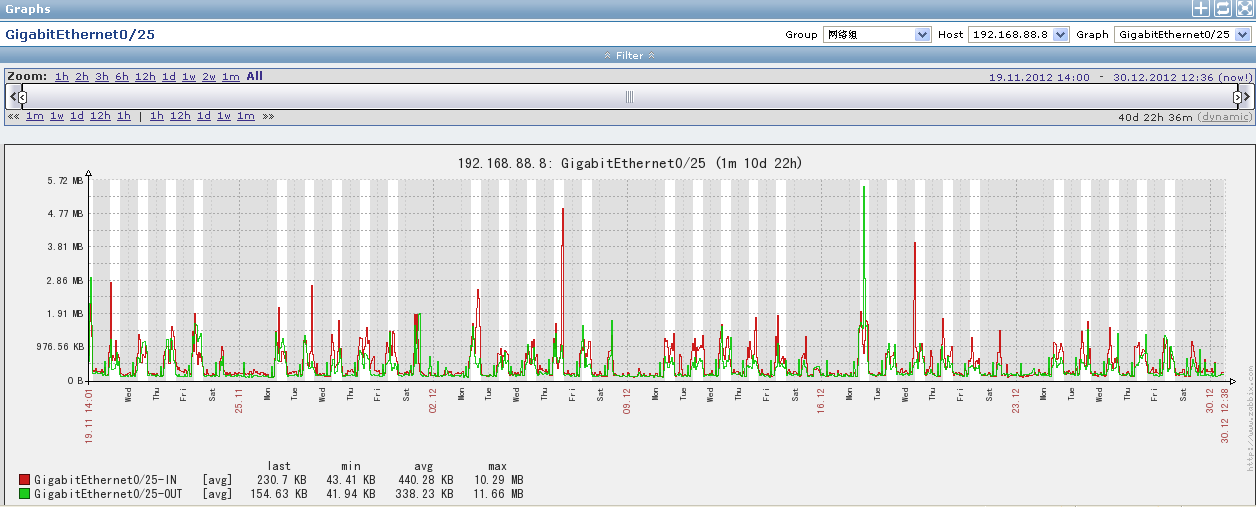
Task: Set zoom to 6h
Action: (122, 77)
